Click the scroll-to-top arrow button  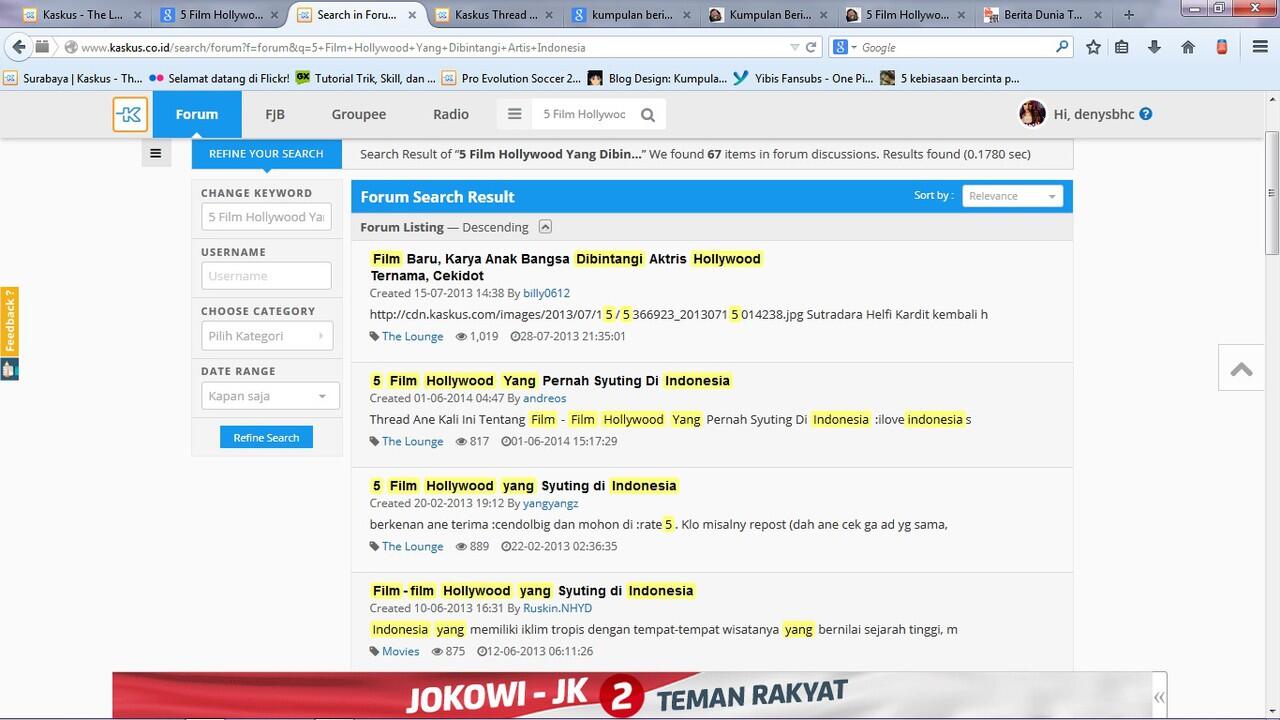click(x=1242, y=369)
